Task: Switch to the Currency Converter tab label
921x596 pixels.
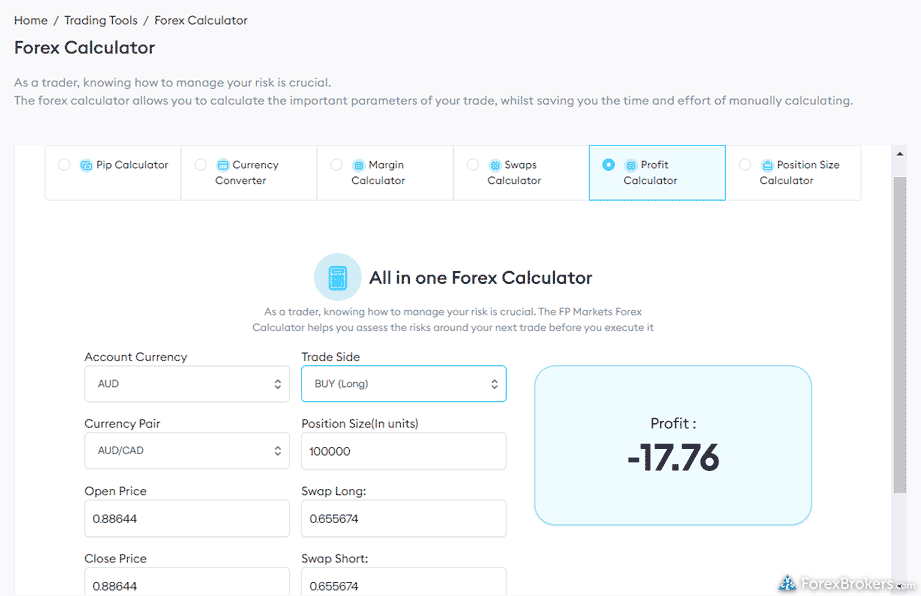Action: [248, 173]
